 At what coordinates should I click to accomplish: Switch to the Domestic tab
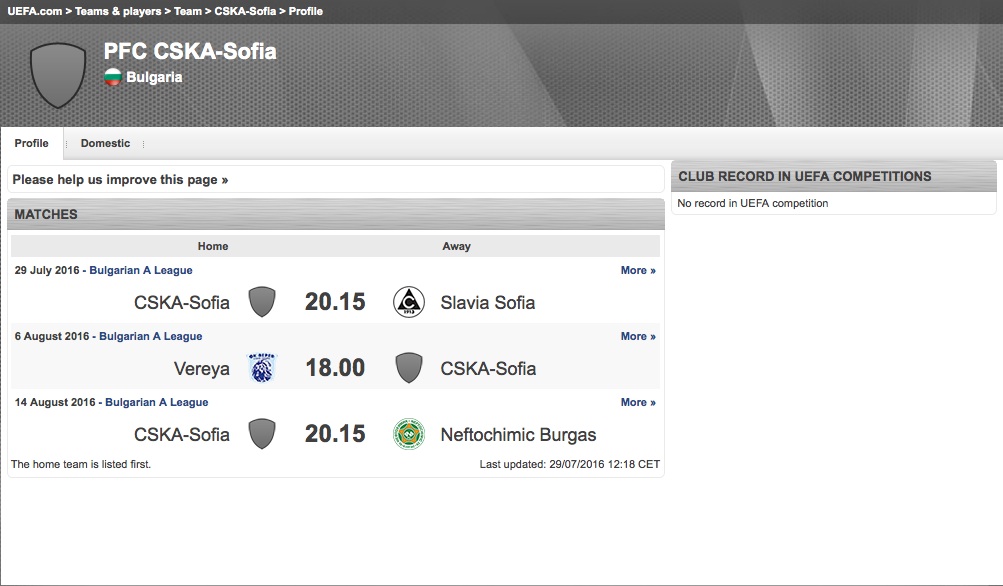[x=105, y=143]
